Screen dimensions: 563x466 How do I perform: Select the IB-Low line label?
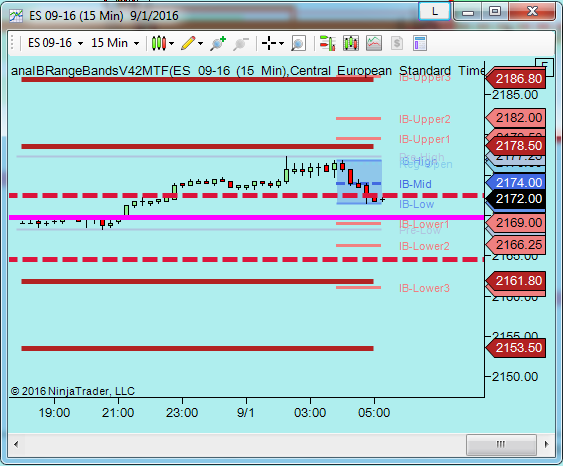coord(417,204)
